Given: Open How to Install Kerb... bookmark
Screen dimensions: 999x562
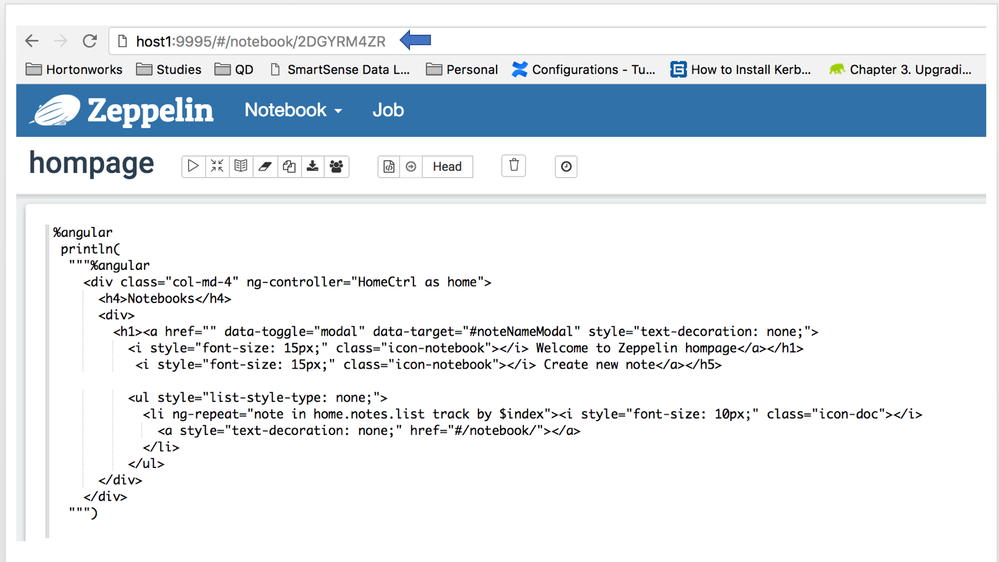Looking at the screenshot, I should coord(741,69).
